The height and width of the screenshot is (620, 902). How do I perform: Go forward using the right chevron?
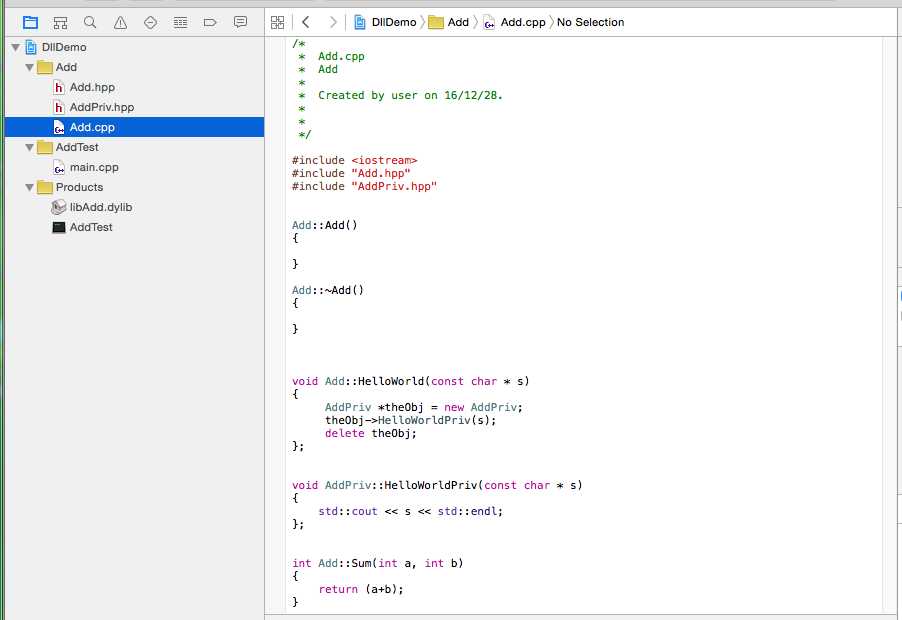pyautogui.click(x=333, y=22)
